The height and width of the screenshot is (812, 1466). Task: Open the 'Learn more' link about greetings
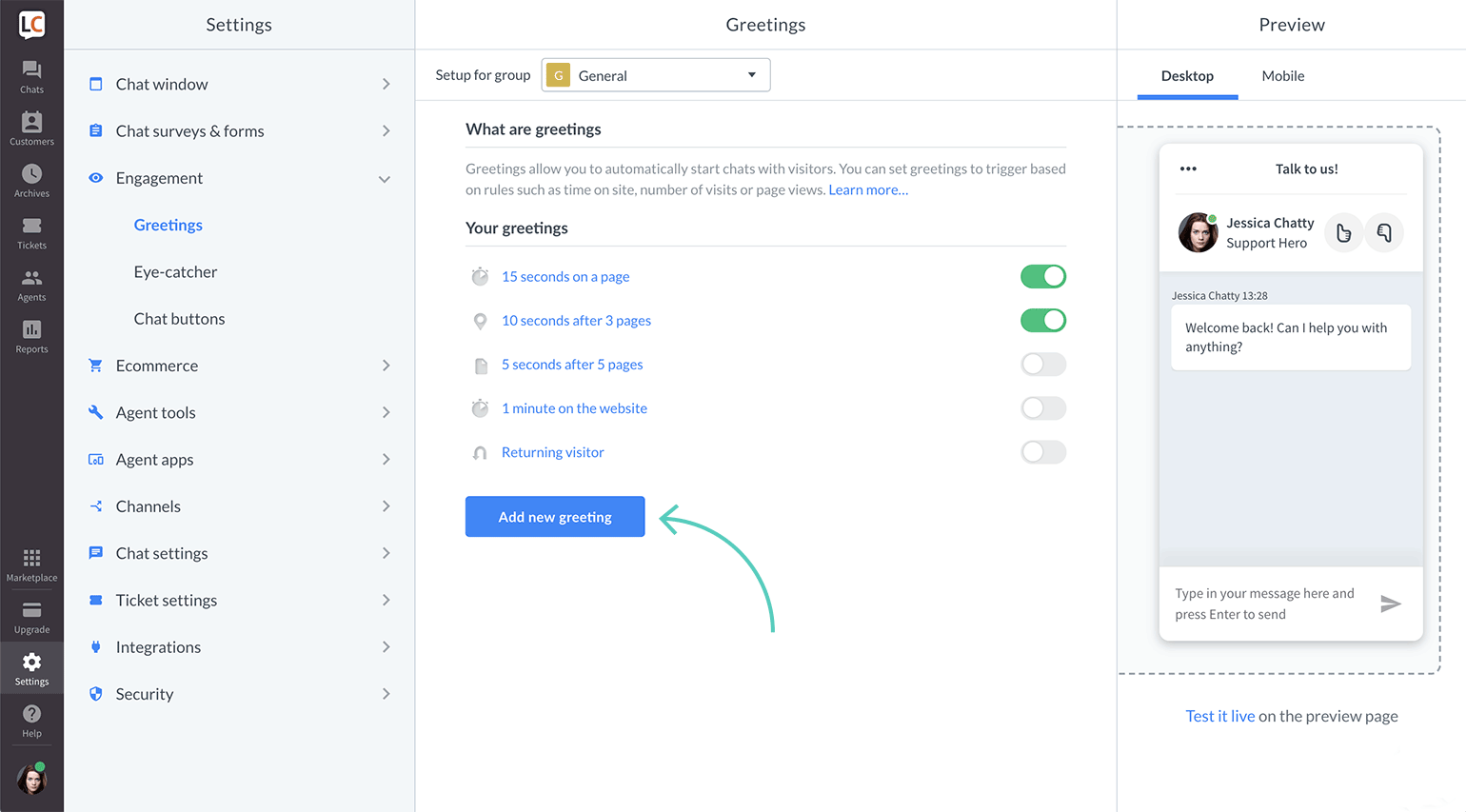pos(867,189)
